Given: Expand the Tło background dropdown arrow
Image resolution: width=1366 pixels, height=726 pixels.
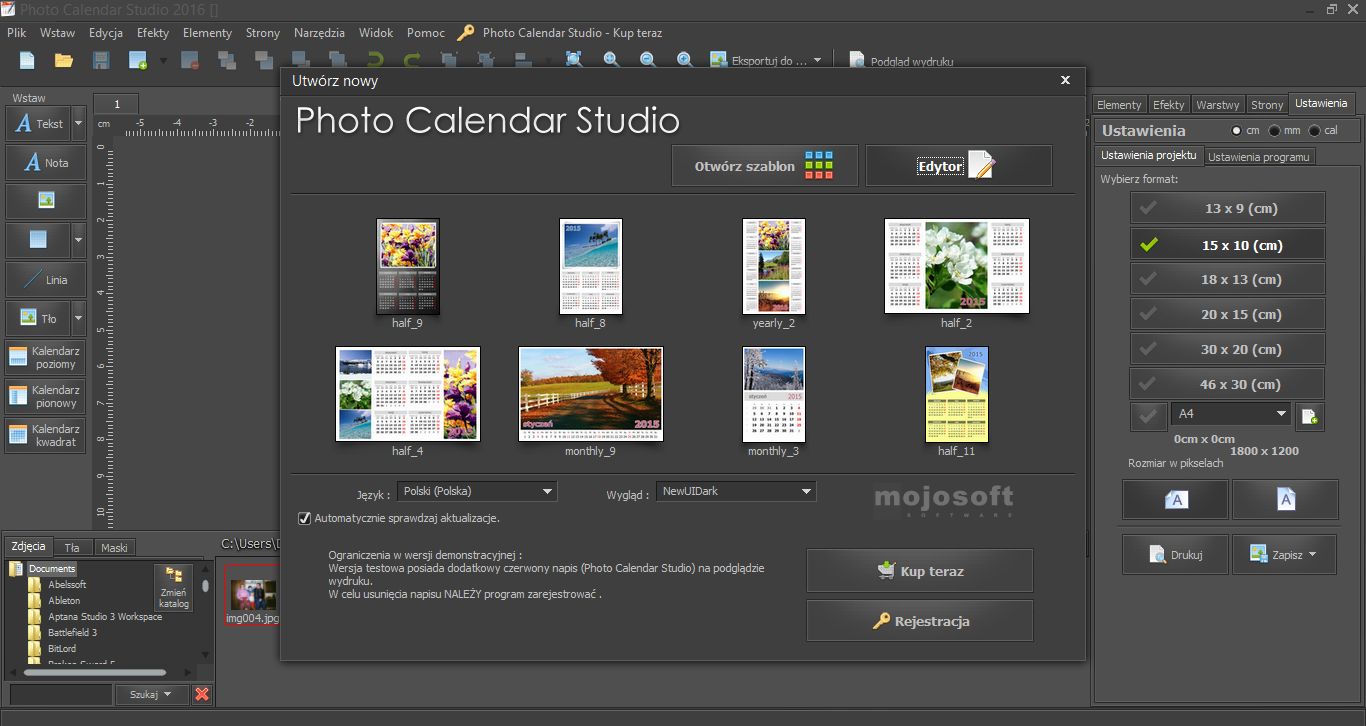Looking at the screenshot, I should coord(78,319).
